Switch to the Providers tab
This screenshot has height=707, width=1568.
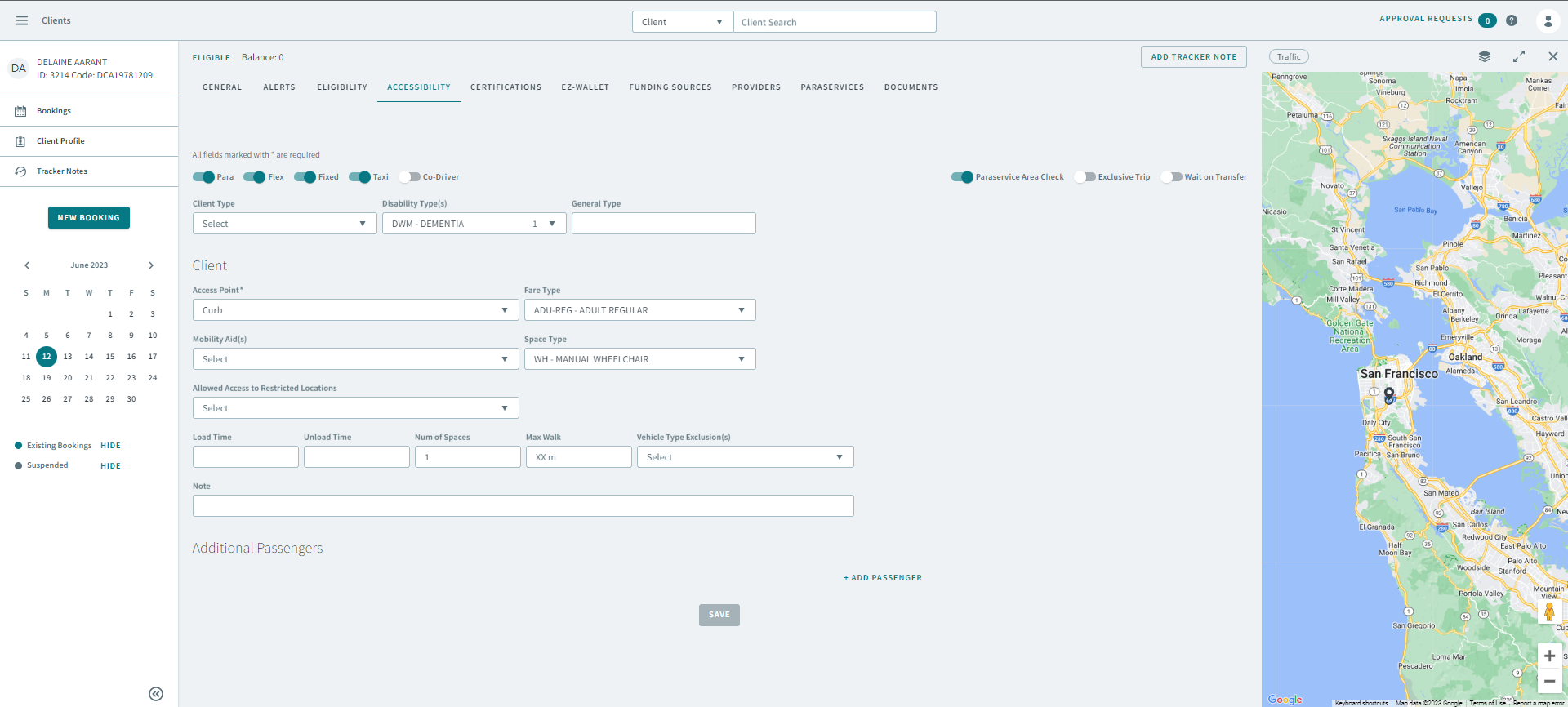click(x=756, y=87)
